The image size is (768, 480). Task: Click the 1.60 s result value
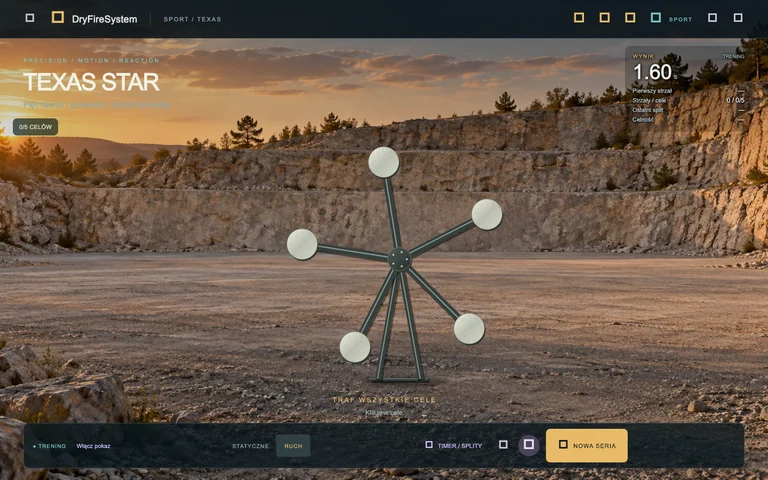pos(655,72)
